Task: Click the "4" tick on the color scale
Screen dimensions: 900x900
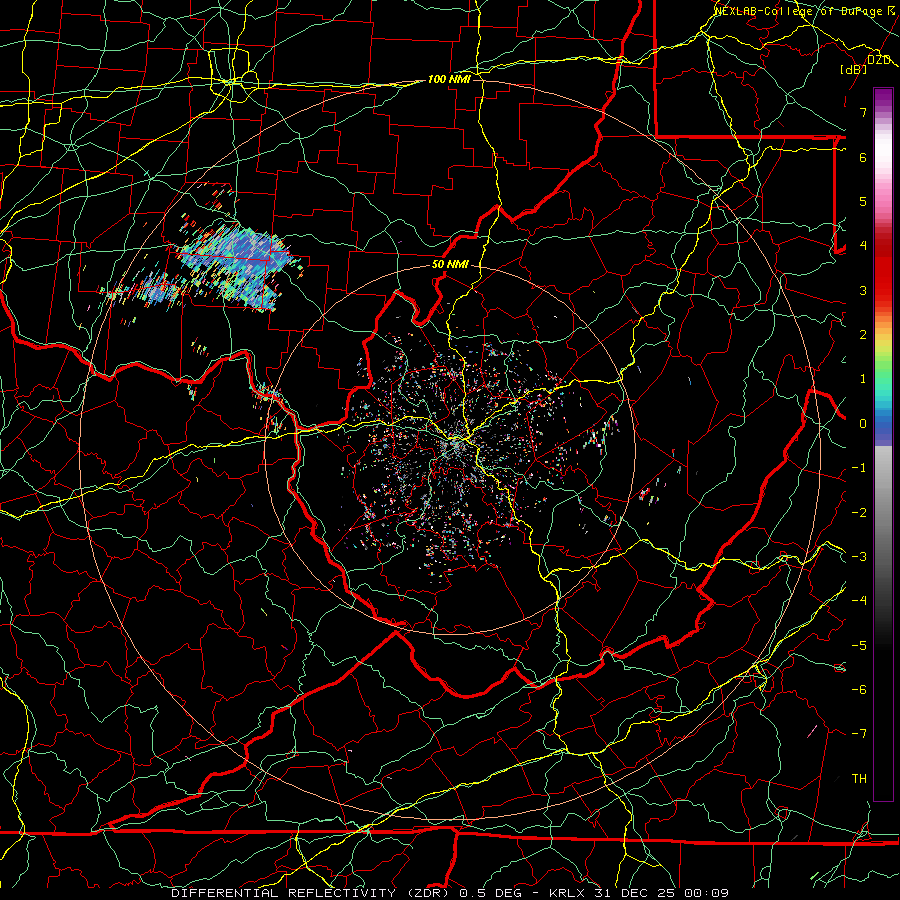Action: tap(863, 246)
